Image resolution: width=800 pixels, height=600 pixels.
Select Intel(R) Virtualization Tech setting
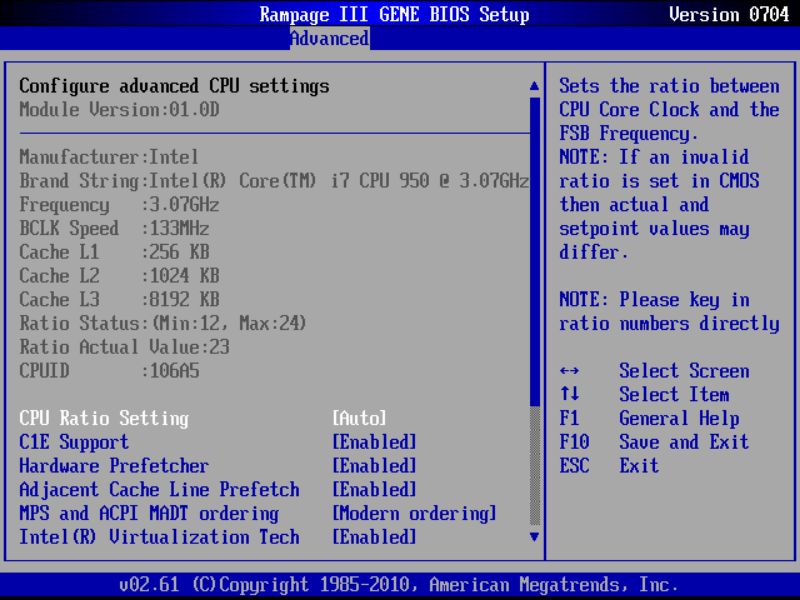point(159,537)
